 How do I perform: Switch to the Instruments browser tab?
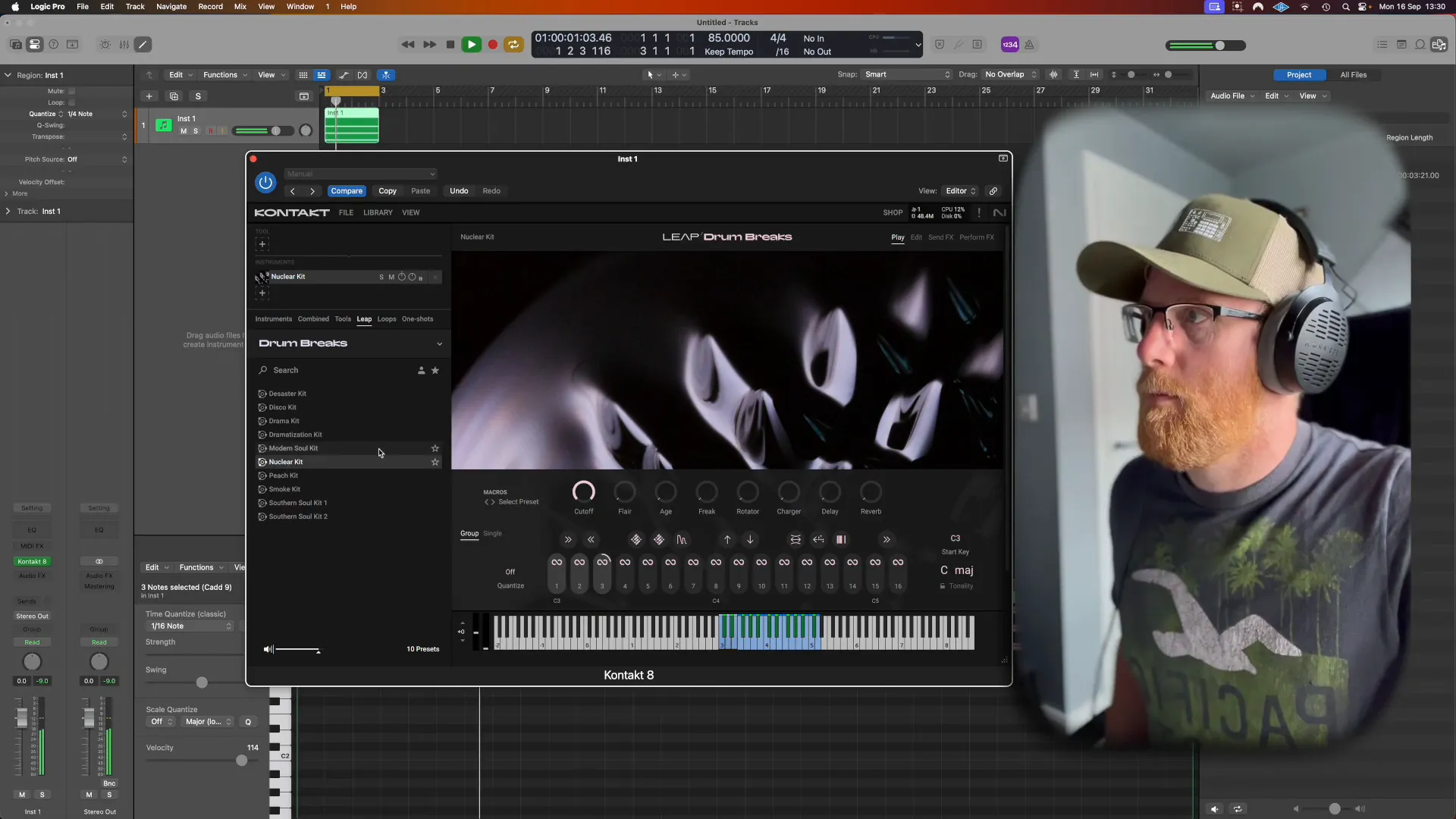click(x=274, y=319)
